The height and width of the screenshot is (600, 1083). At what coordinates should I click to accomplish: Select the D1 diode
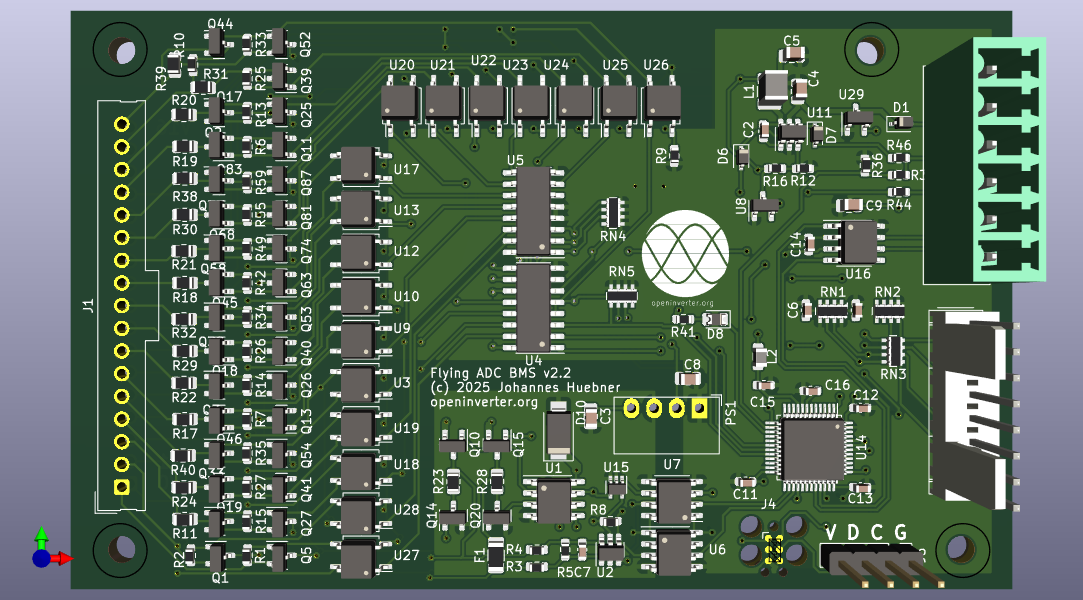pyautogui.click(x=900, y=123)
